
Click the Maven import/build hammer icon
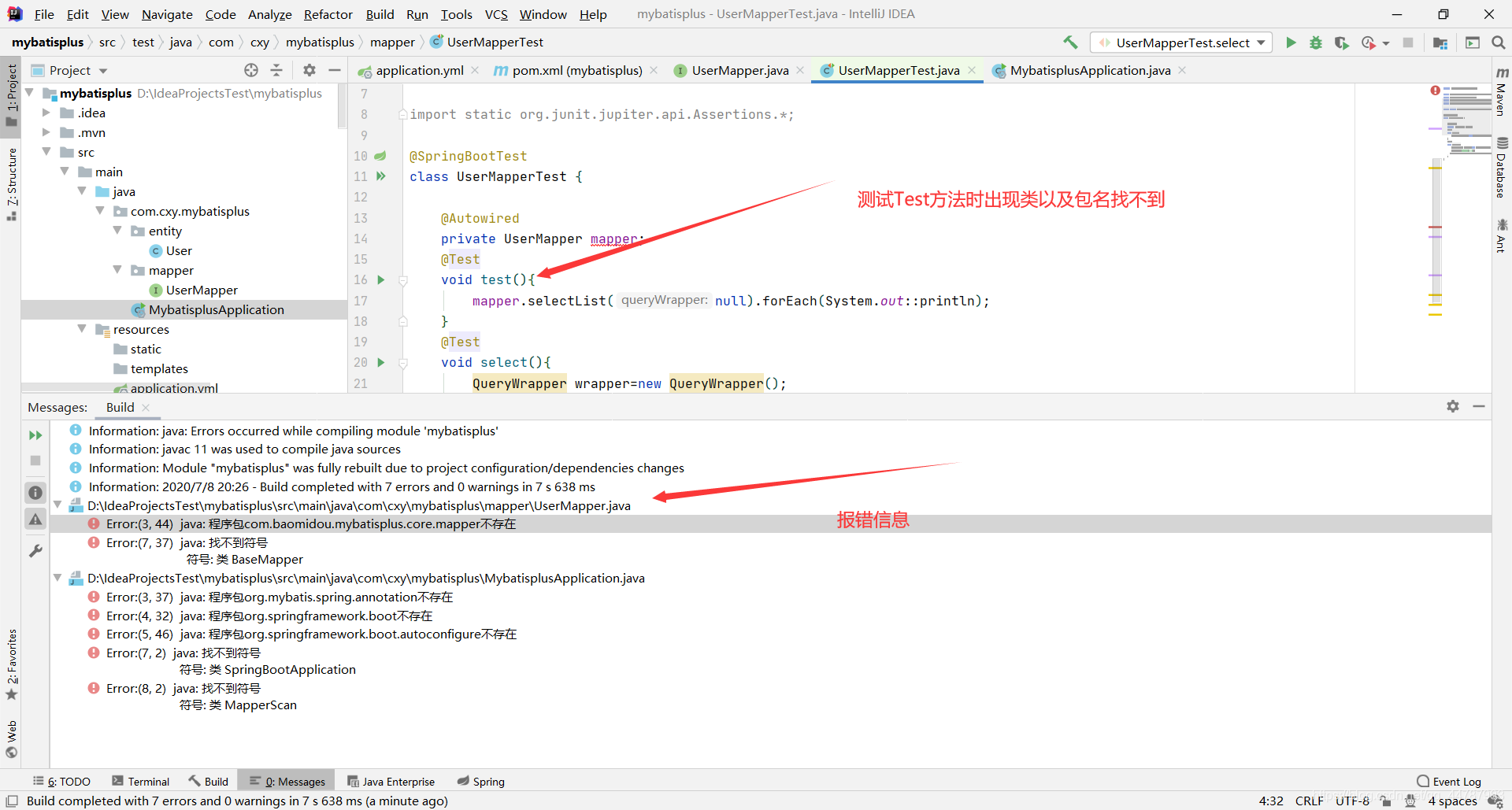(x=1069, y=42)
